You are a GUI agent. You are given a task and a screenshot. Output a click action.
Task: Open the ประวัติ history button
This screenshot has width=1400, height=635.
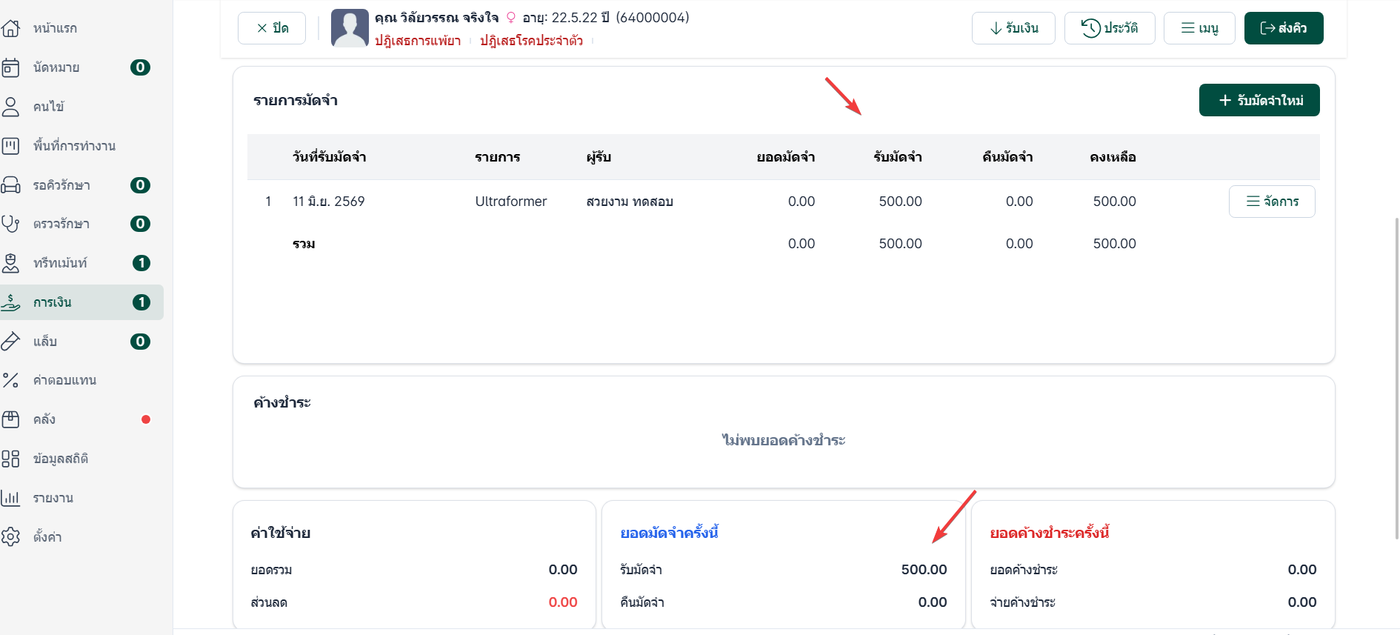1110,28
